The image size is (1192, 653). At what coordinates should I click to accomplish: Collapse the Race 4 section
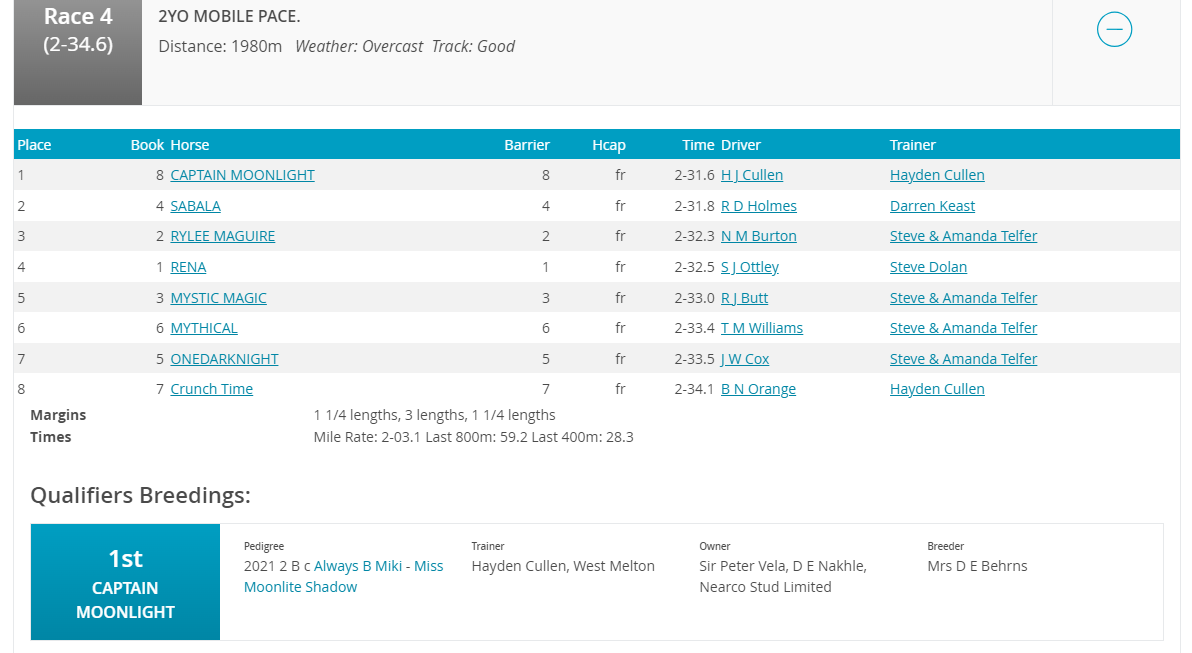(x=1114, y=29)
